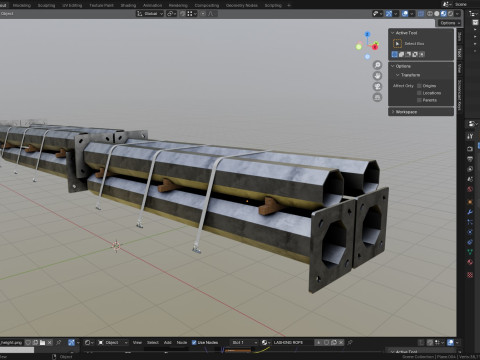Viewport: 480px width, 360px height.
Task: Choose the Intersect selection mode icon
Action: point(422,54)
